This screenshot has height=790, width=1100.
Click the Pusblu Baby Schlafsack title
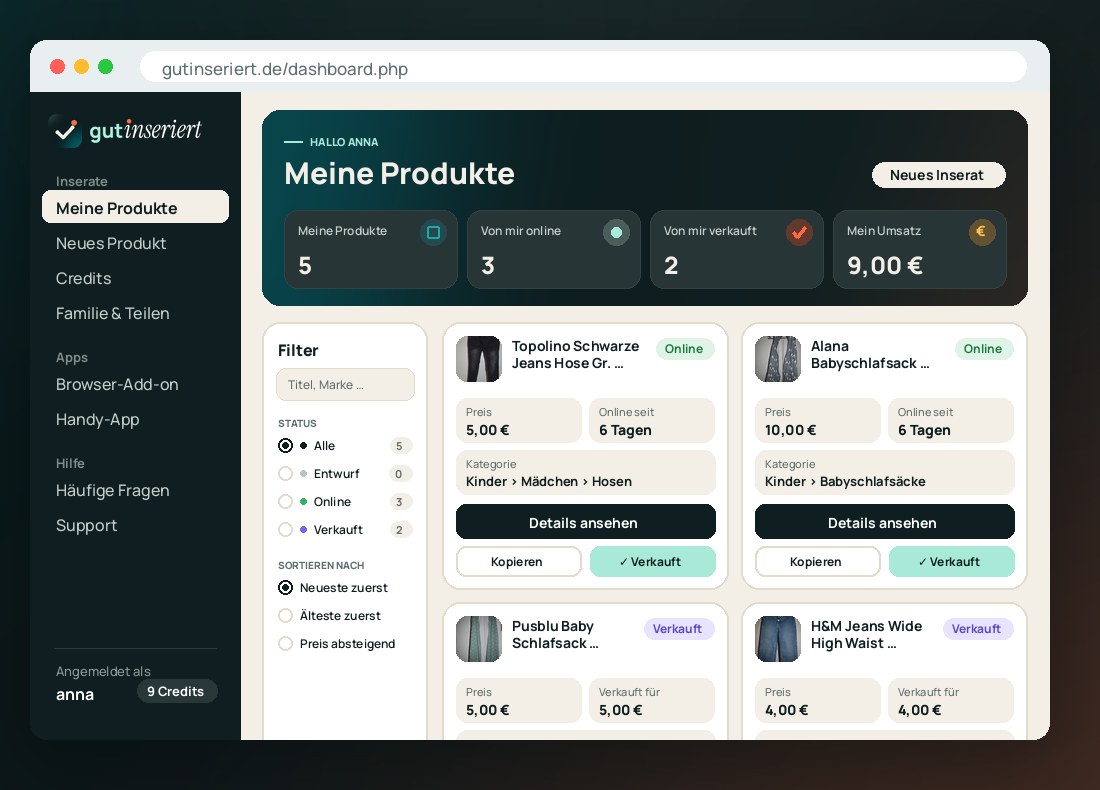555,634
